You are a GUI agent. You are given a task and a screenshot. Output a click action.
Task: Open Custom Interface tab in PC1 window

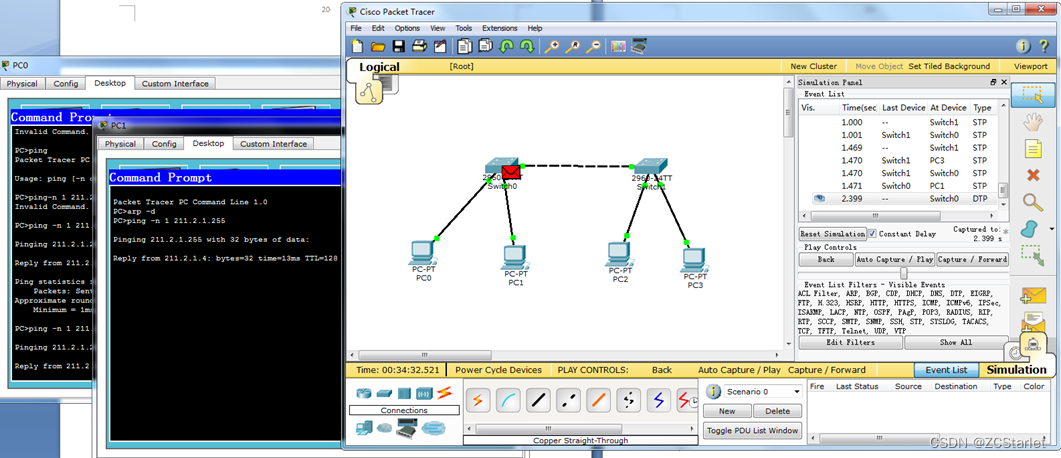point(273,144)
